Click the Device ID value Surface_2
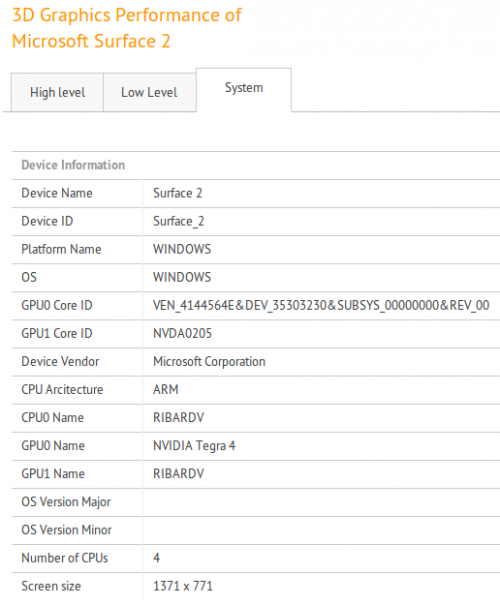The height and width of the screenshot is (605, 500). click(x=179, y=221)
